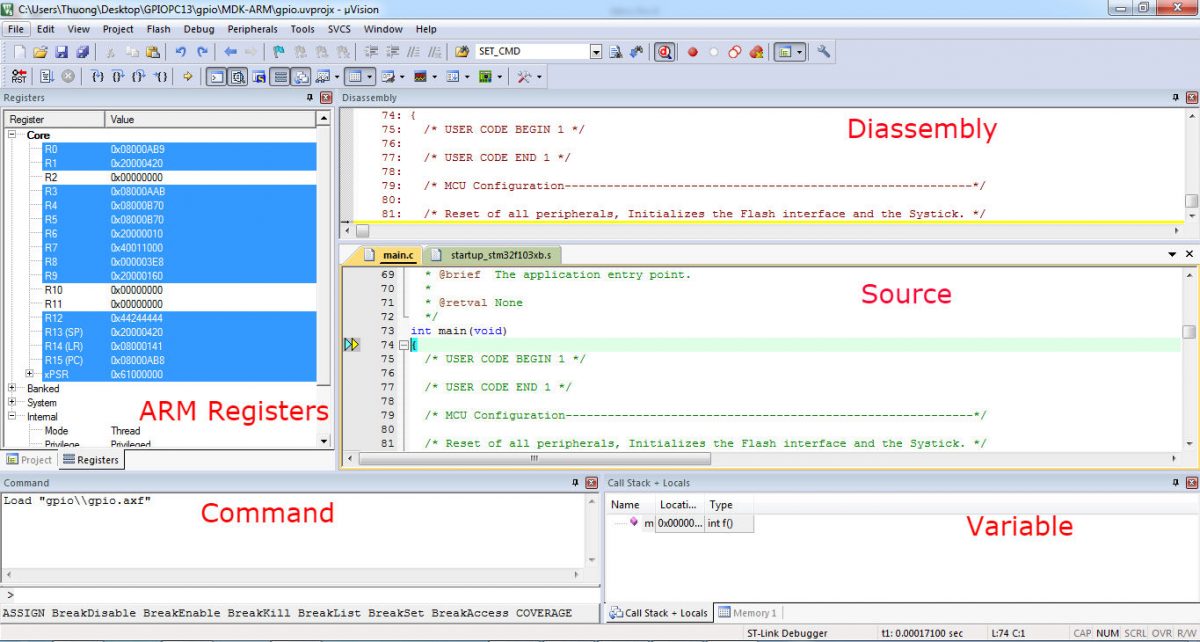Click the Kill All Breakpoints icon
The image size is (1200, 642).
[757, 50]
